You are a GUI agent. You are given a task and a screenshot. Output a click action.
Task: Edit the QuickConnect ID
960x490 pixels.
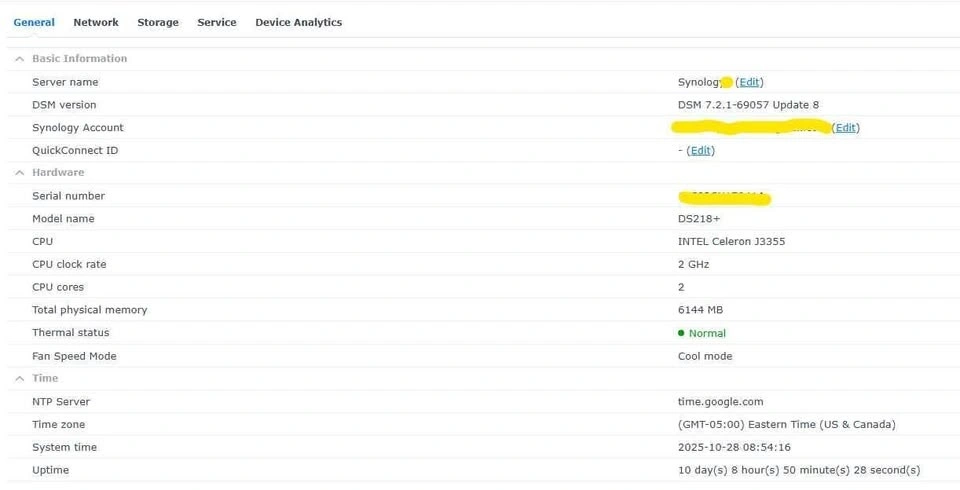701,151
